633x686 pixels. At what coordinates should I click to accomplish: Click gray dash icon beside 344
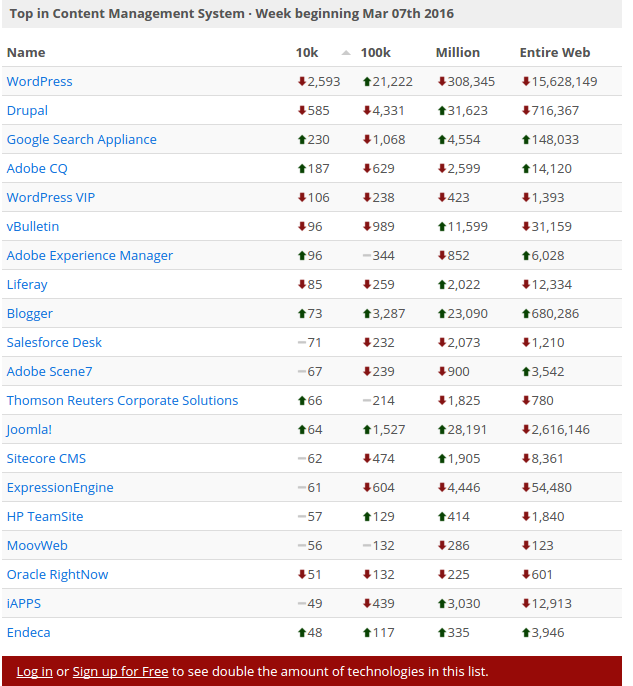tap(367, 256)
